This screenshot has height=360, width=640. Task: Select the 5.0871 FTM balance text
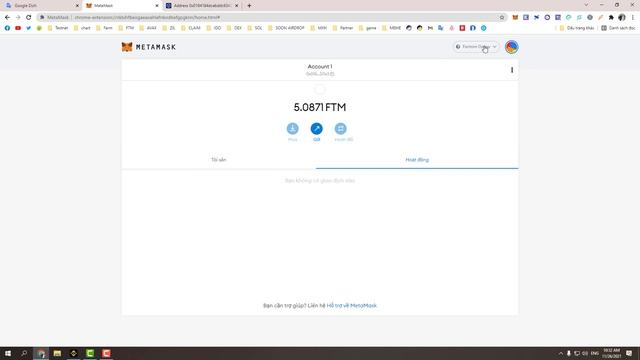[320, 107]
